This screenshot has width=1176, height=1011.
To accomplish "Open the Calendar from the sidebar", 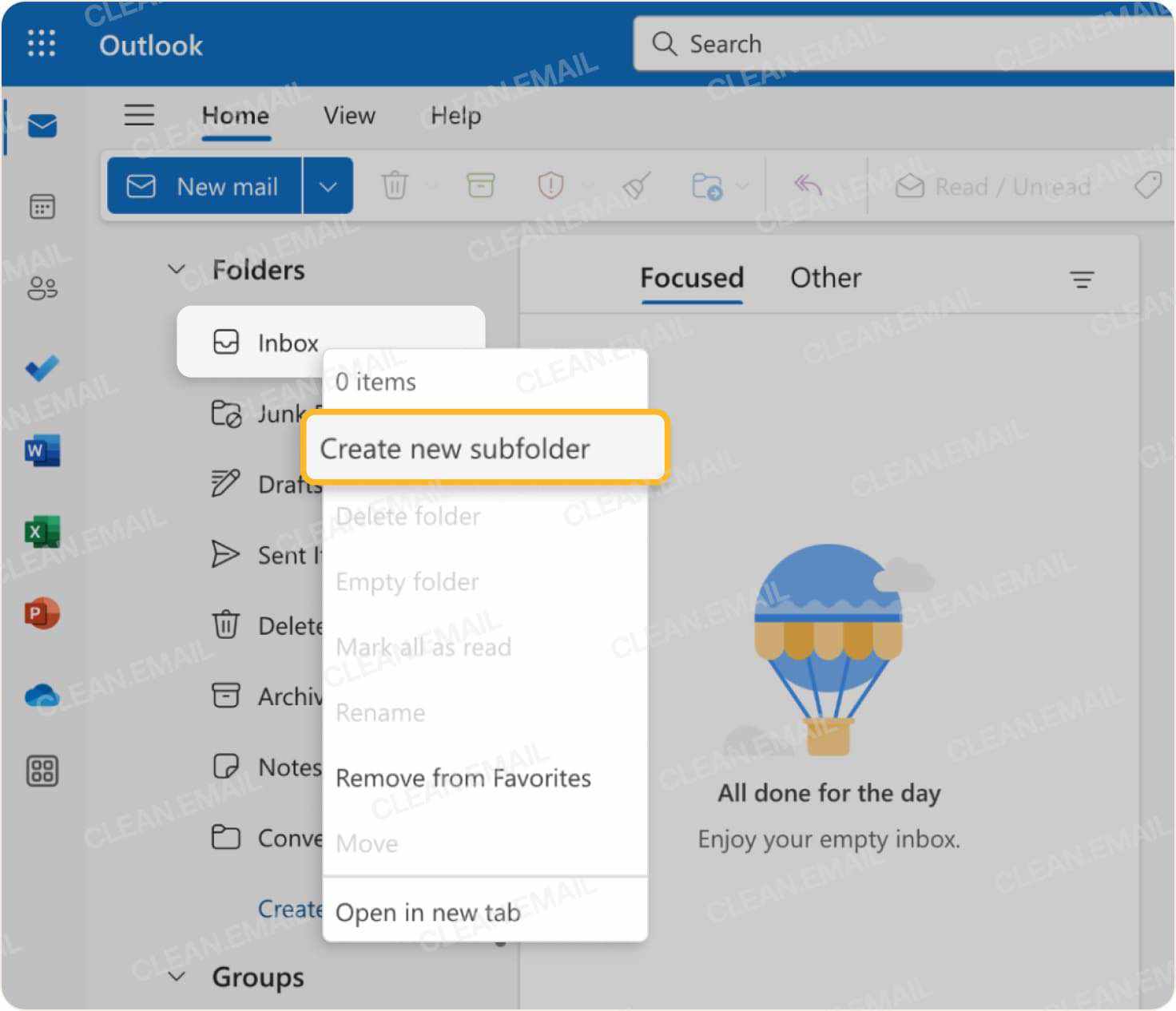I will point(41,207).
